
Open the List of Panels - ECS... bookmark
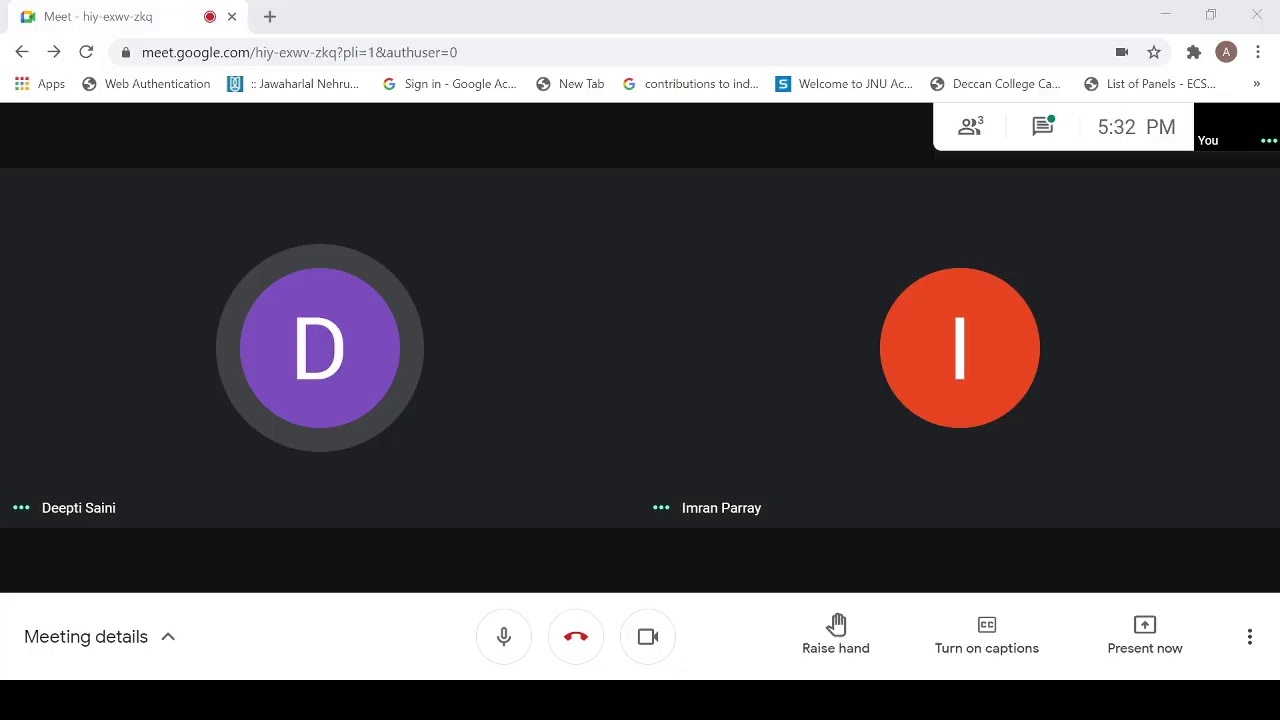1150,84
